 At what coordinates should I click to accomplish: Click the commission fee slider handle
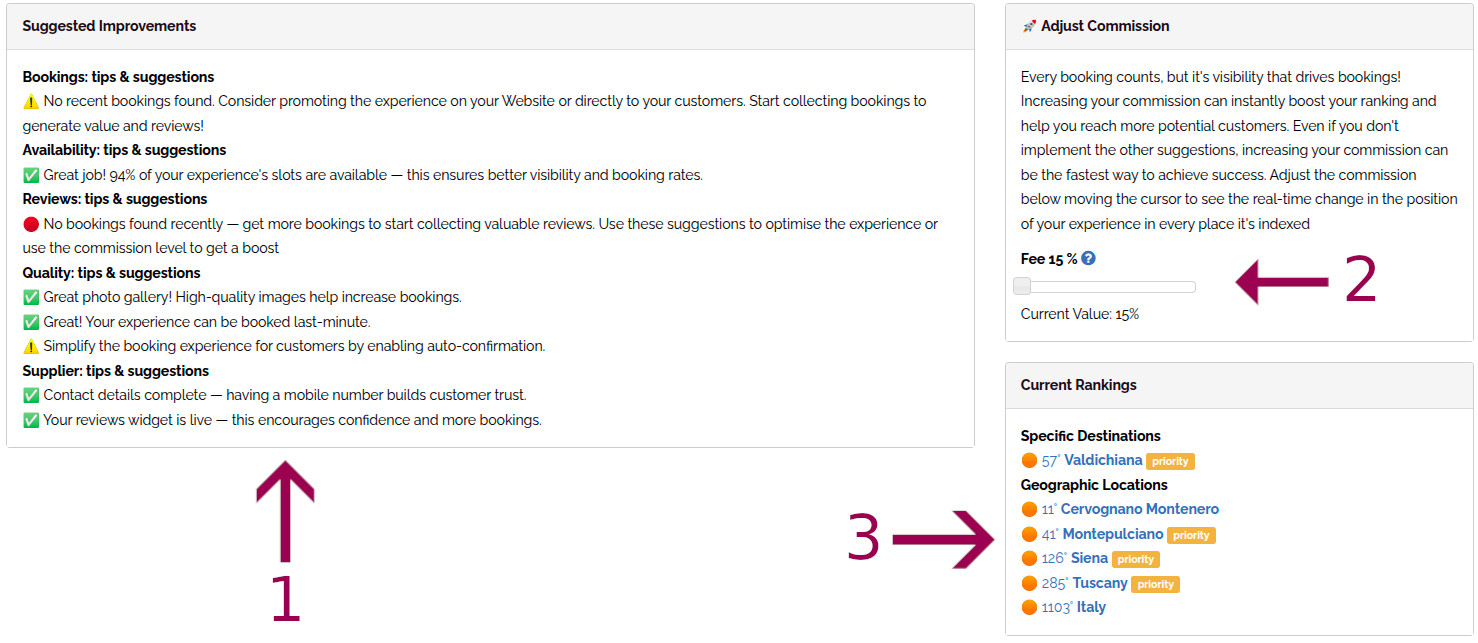[1022, 287]
